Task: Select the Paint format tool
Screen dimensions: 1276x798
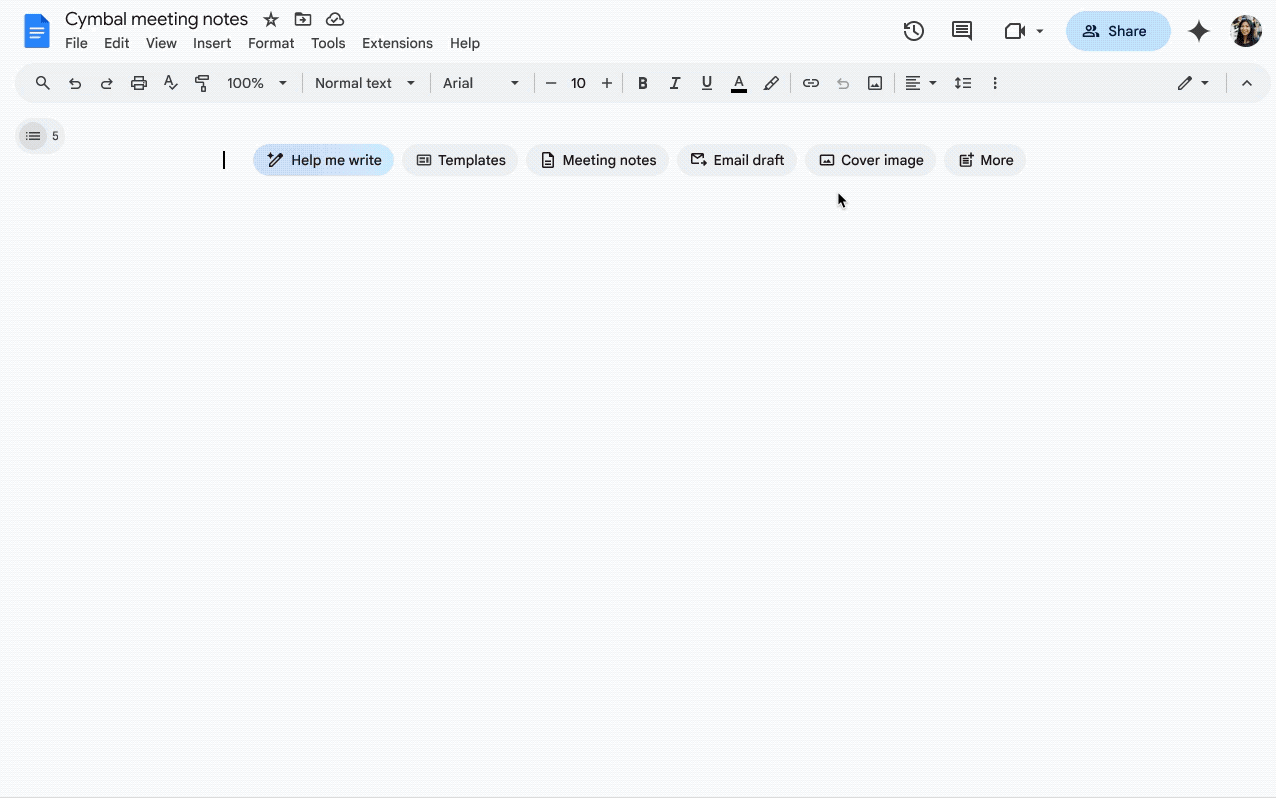Action: tap(202, 83)
